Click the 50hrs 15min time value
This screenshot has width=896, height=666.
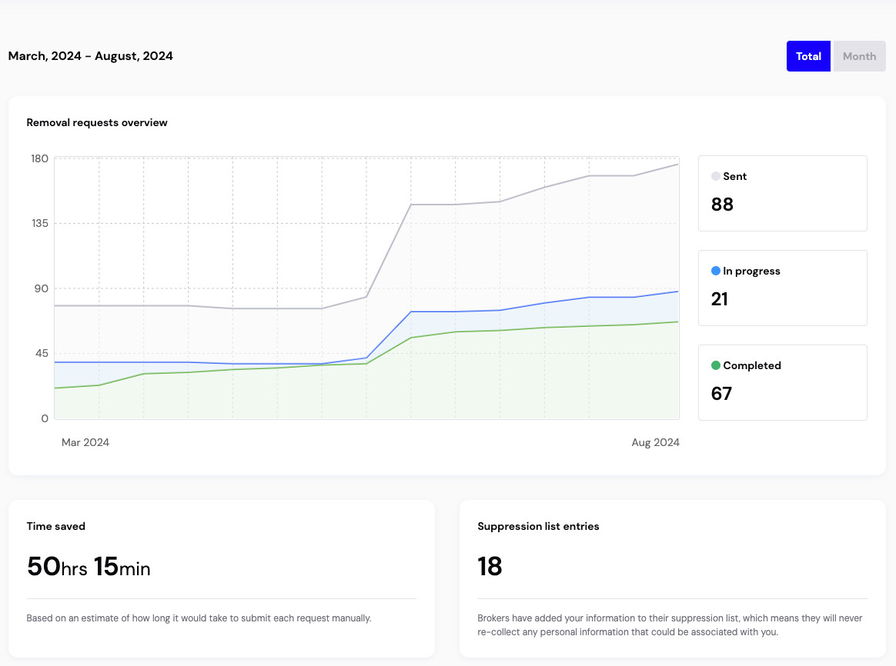click(89, 567)
